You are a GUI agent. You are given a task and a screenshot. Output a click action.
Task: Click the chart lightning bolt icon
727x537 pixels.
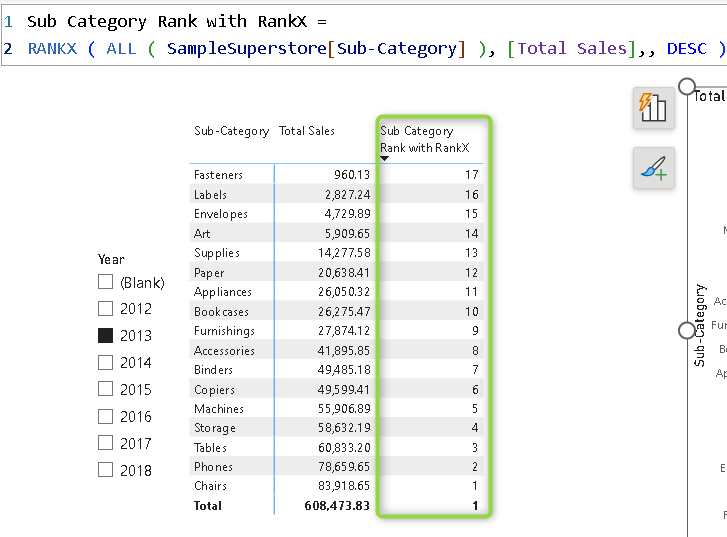653,106
